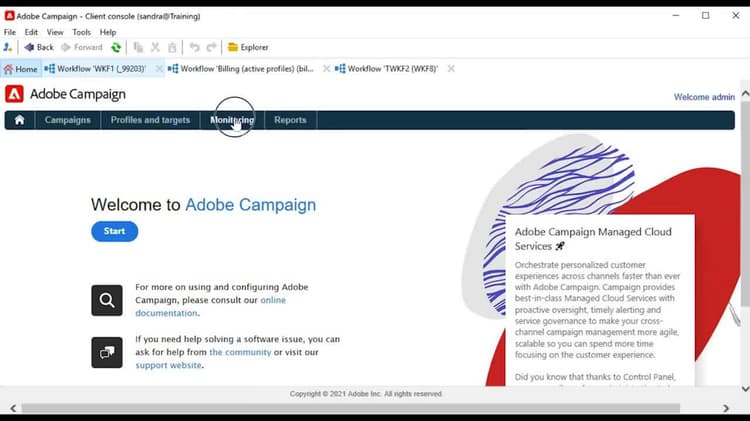
Task: Click the paste clipboard icon in the toolbar
Action: [x=172, y=47]
